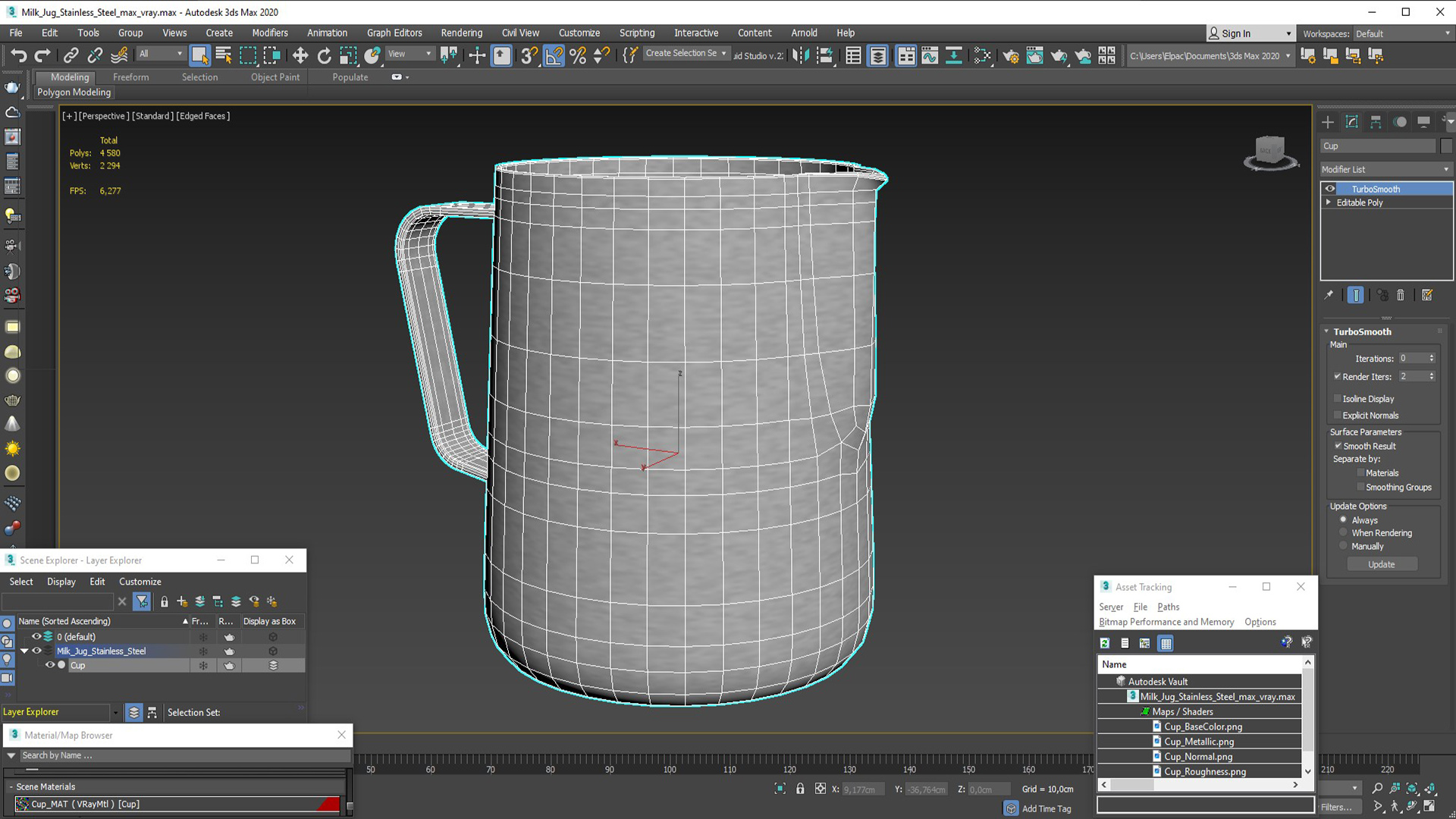The height and width of the screenshot is (819, 1456).
Task: Select the When Rendering radio option
Action: (1344, 532)
